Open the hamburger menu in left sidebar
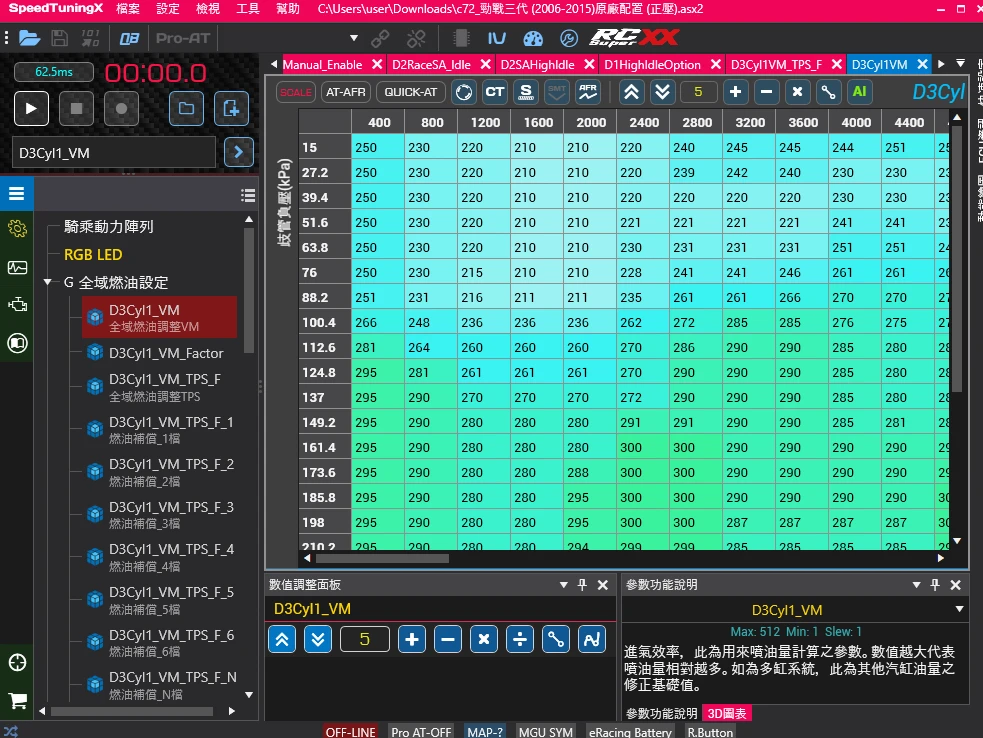Viewport: 983px width, 738px height. click(x=17, y=193)
